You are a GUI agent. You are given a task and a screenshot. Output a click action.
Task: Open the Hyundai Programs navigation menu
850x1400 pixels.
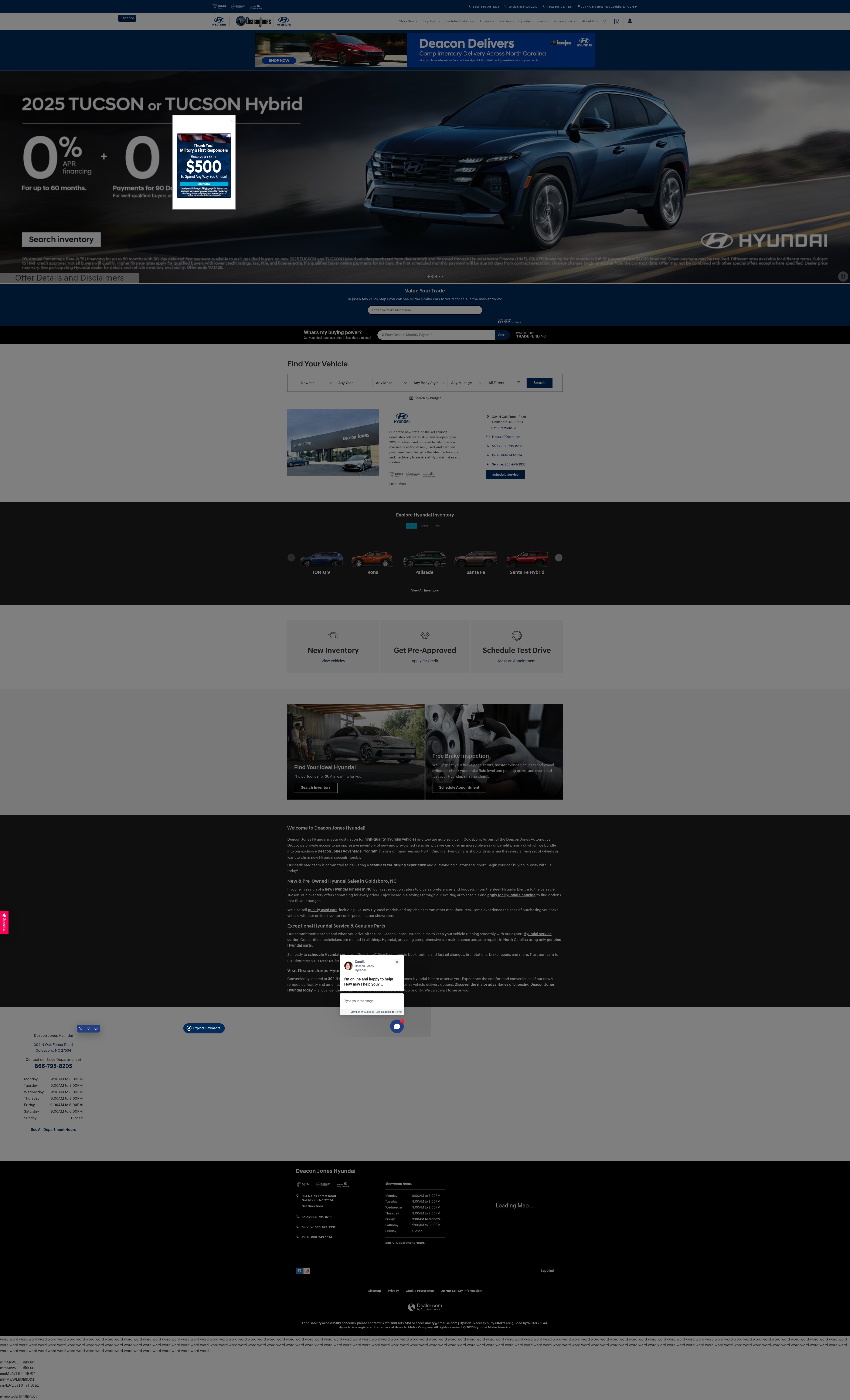pyautogui.click(x=534, y=22)
